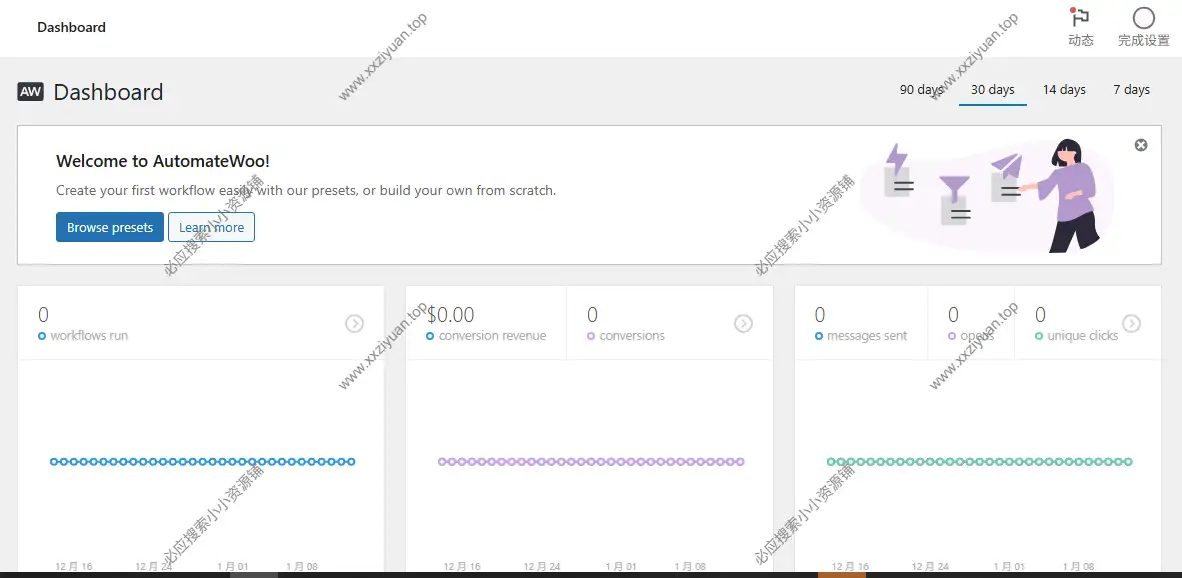Screen dimensions: 1182x578
Task: Toggle the messages sent legend dot
Action: (x=819, y=336)
